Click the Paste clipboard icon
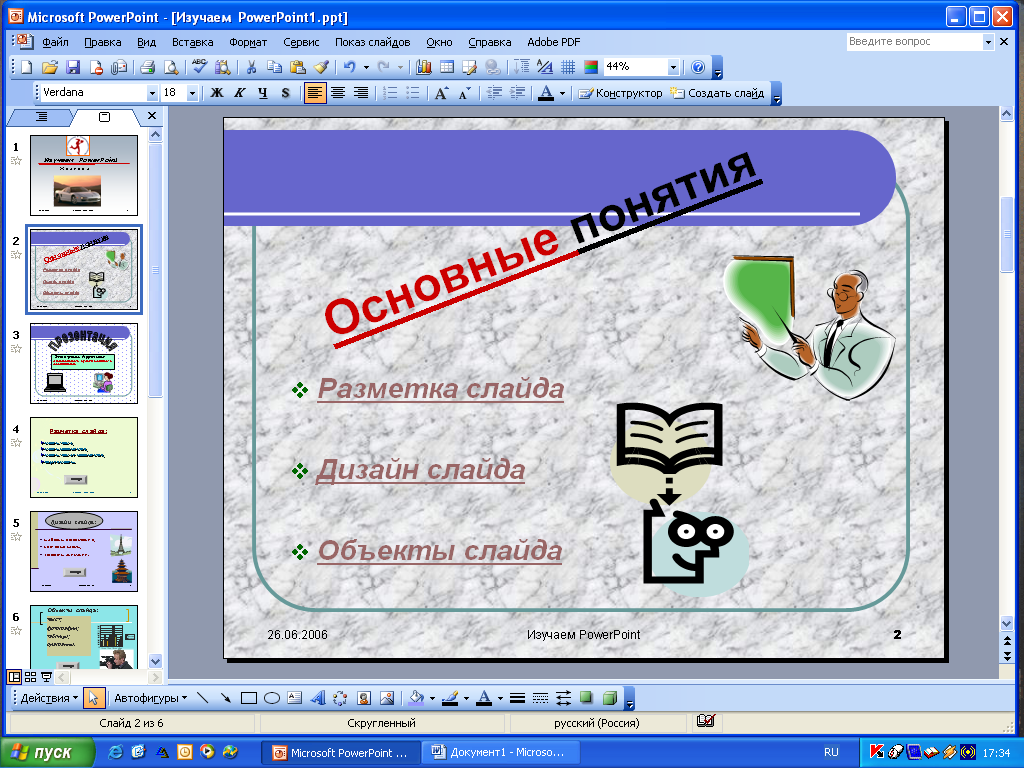1024x768 pixels. [297, 67]
